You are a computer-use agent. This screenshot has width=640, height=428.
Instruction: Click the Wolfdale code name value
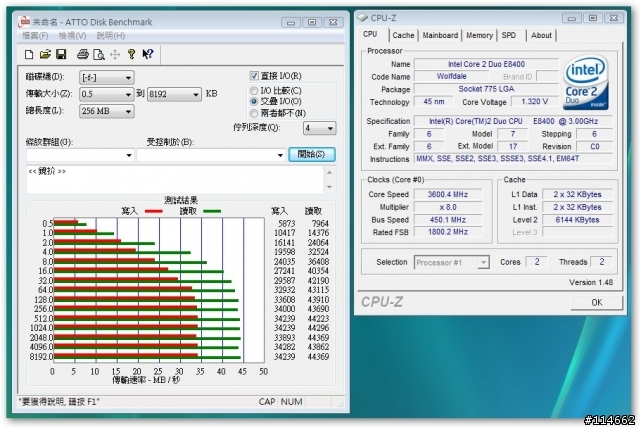coord(451,76)
